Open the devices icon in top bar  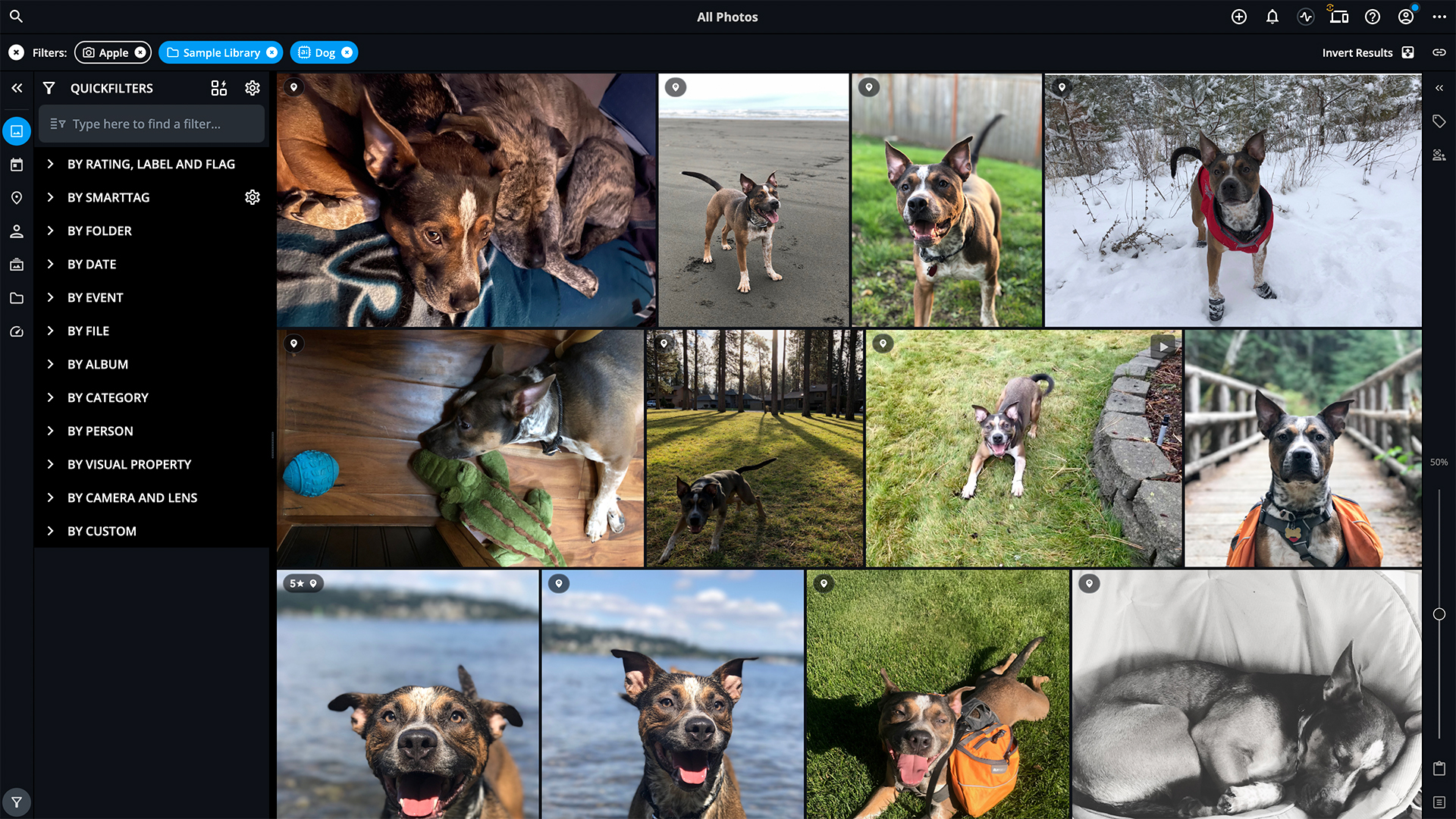point(1339,17)
